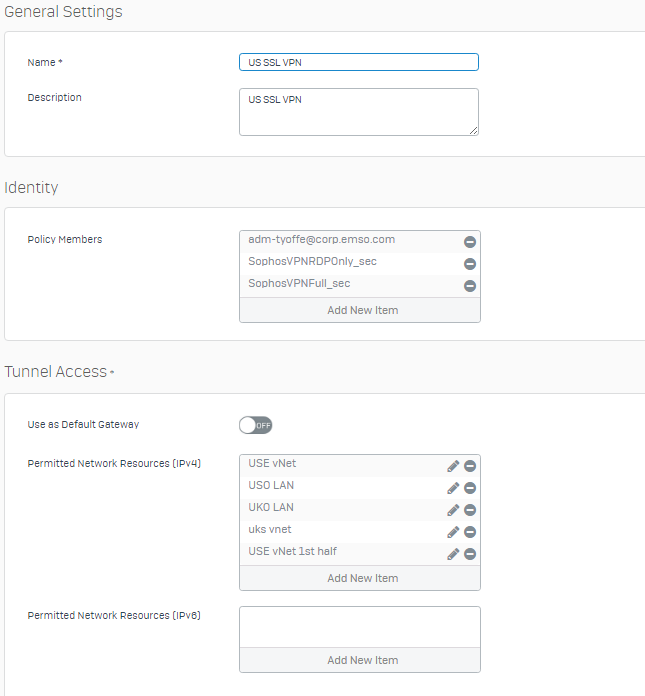Edit the uks vnet resource
The width and height of the screenshot is (645, 696).
coord(453,532)
